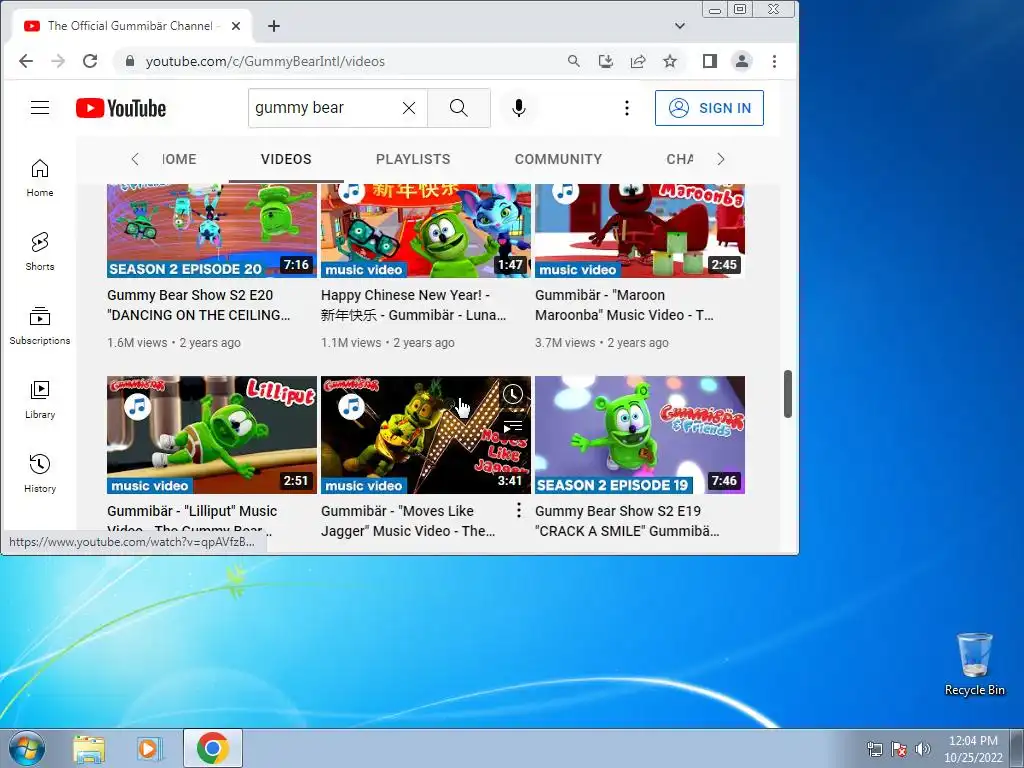
Task: Go back with the browser back arrow
Action: click(x=25, y=61)
